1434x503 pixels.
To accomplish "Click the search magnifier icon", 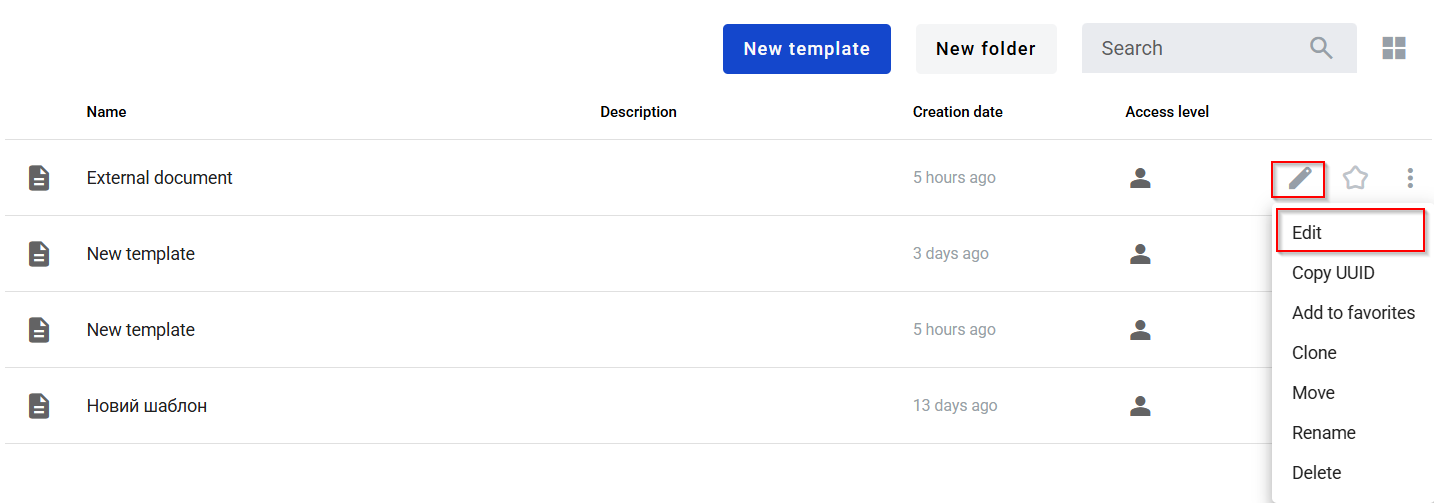I will click(1321, 48).
